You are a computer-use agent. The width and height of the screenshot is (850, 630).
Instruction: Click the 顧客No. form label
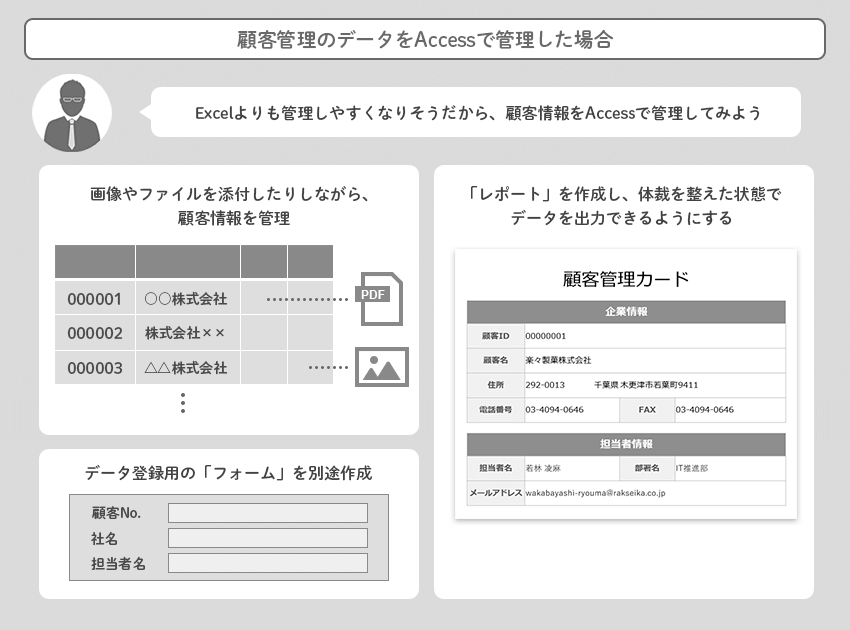click(x=116, y=513)
